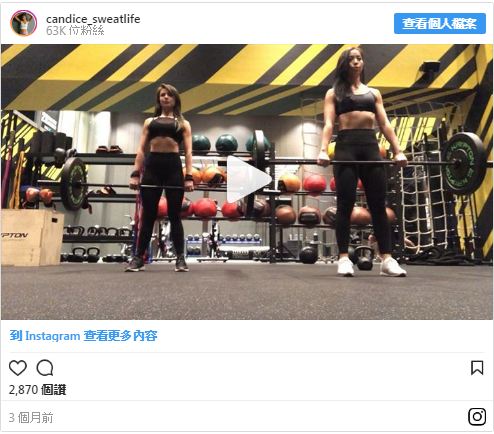Click the green barbell plate on right
This screenshot has height=434, width=494.
point(464,163)
